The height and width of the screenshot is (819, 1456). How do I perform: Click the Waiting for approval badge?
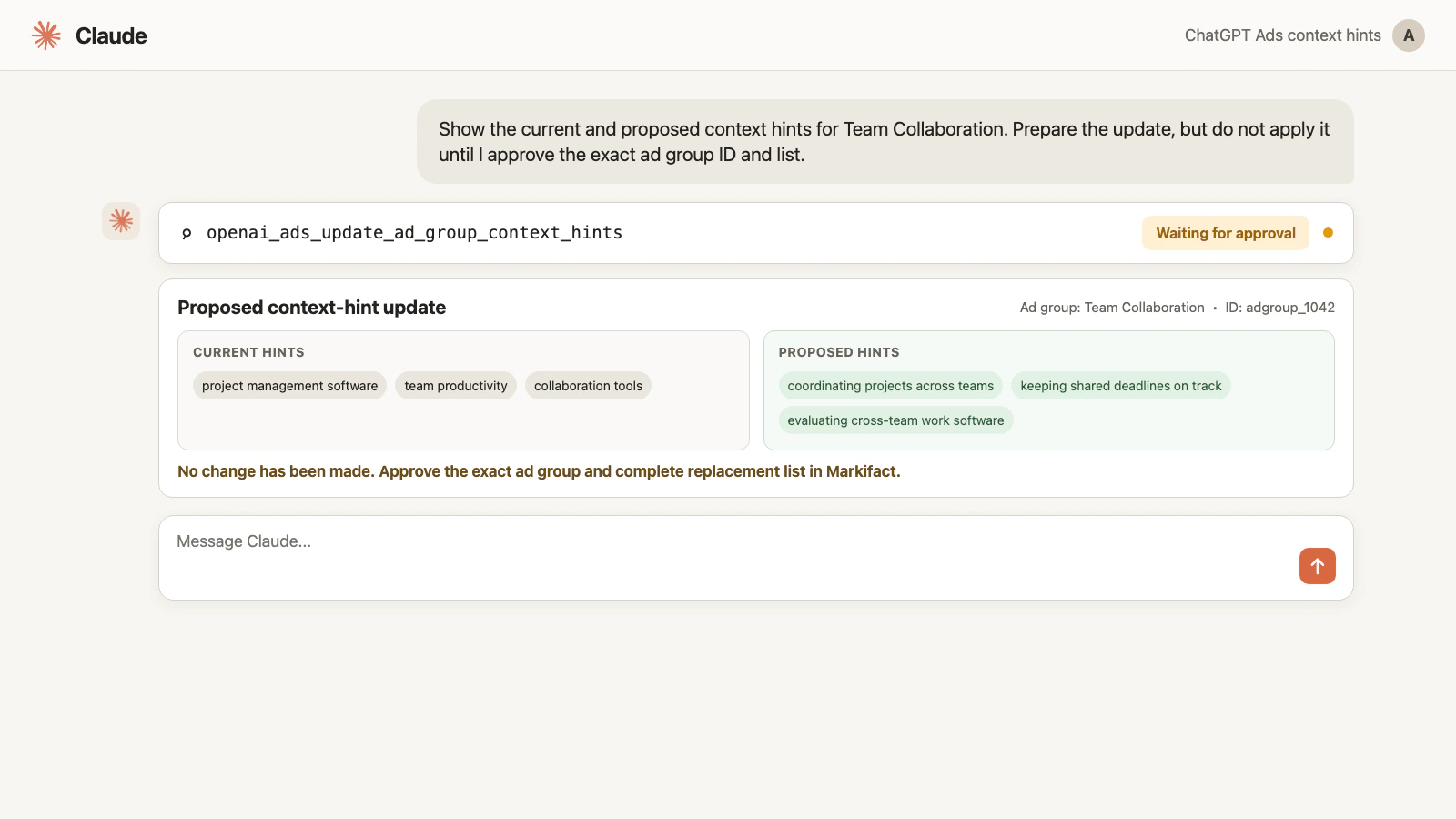(1226, 233)
